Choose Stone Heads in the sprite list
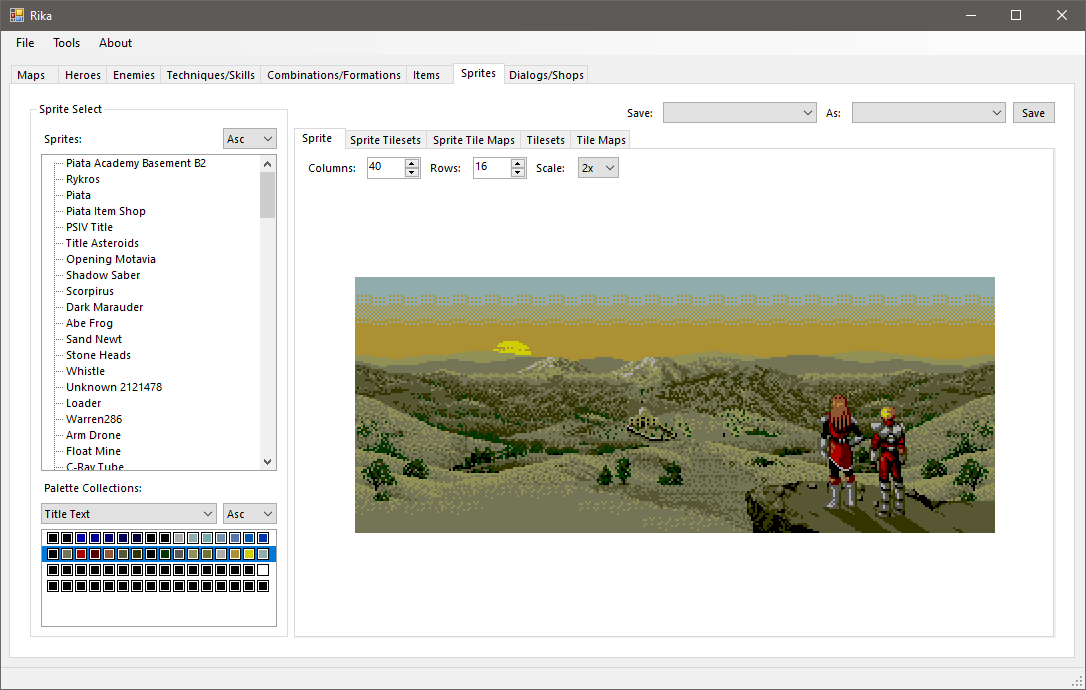This screenshot has width=1086, height=690. click(x=98, y=355)
